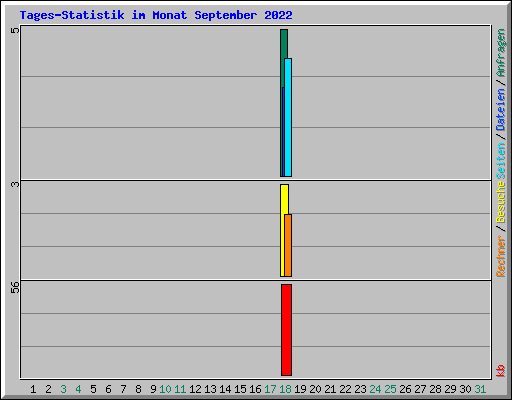This screenshot has width=512, height=400.
Task: Click day label '29' on the x-axis
Action: (450, 389)
